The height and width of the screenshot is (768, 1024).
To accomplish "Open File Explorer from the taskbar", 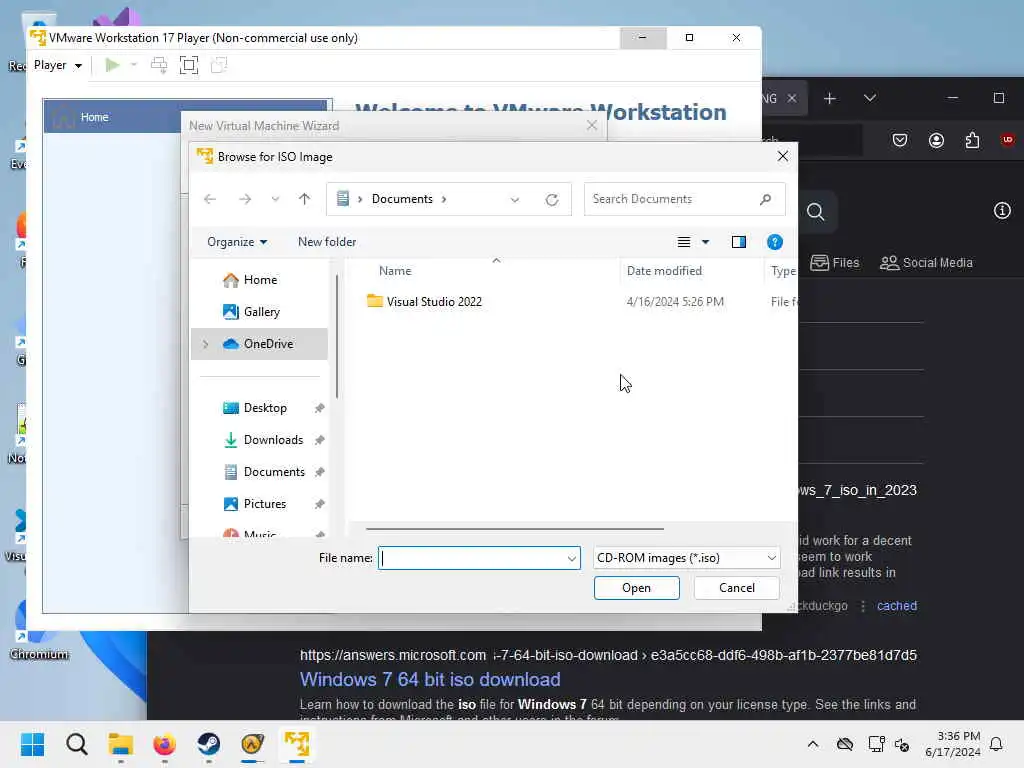I will (x=121, y=744).
